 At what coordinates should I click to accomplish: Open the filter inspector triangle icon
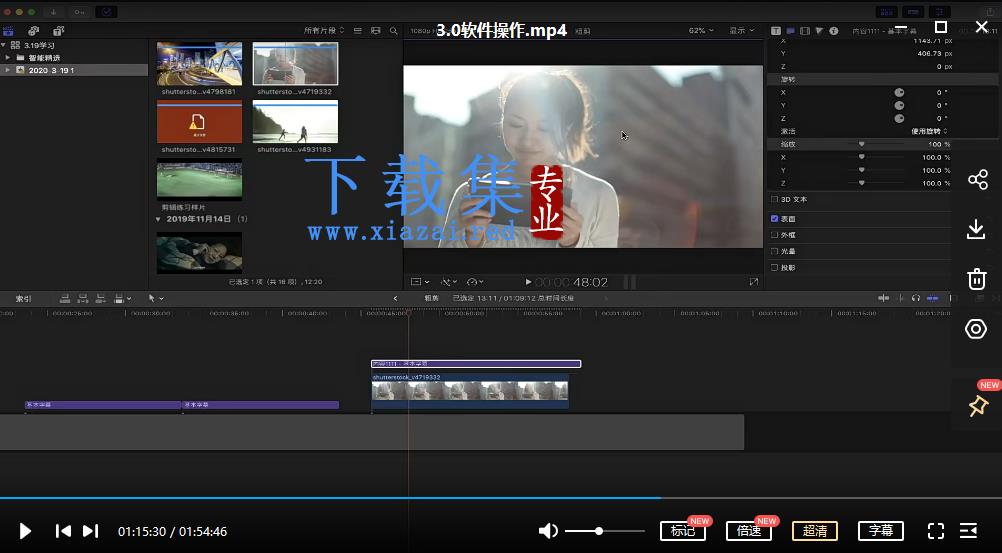tap(819, 31)
